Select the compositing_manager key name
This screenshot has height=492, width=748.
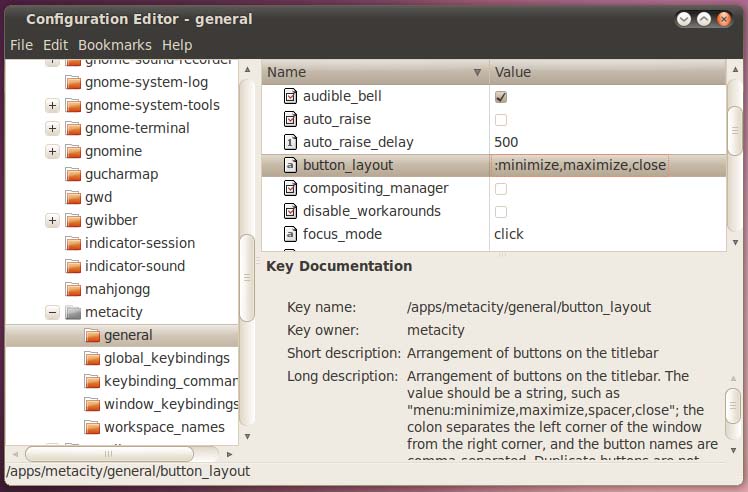point(376,188)
